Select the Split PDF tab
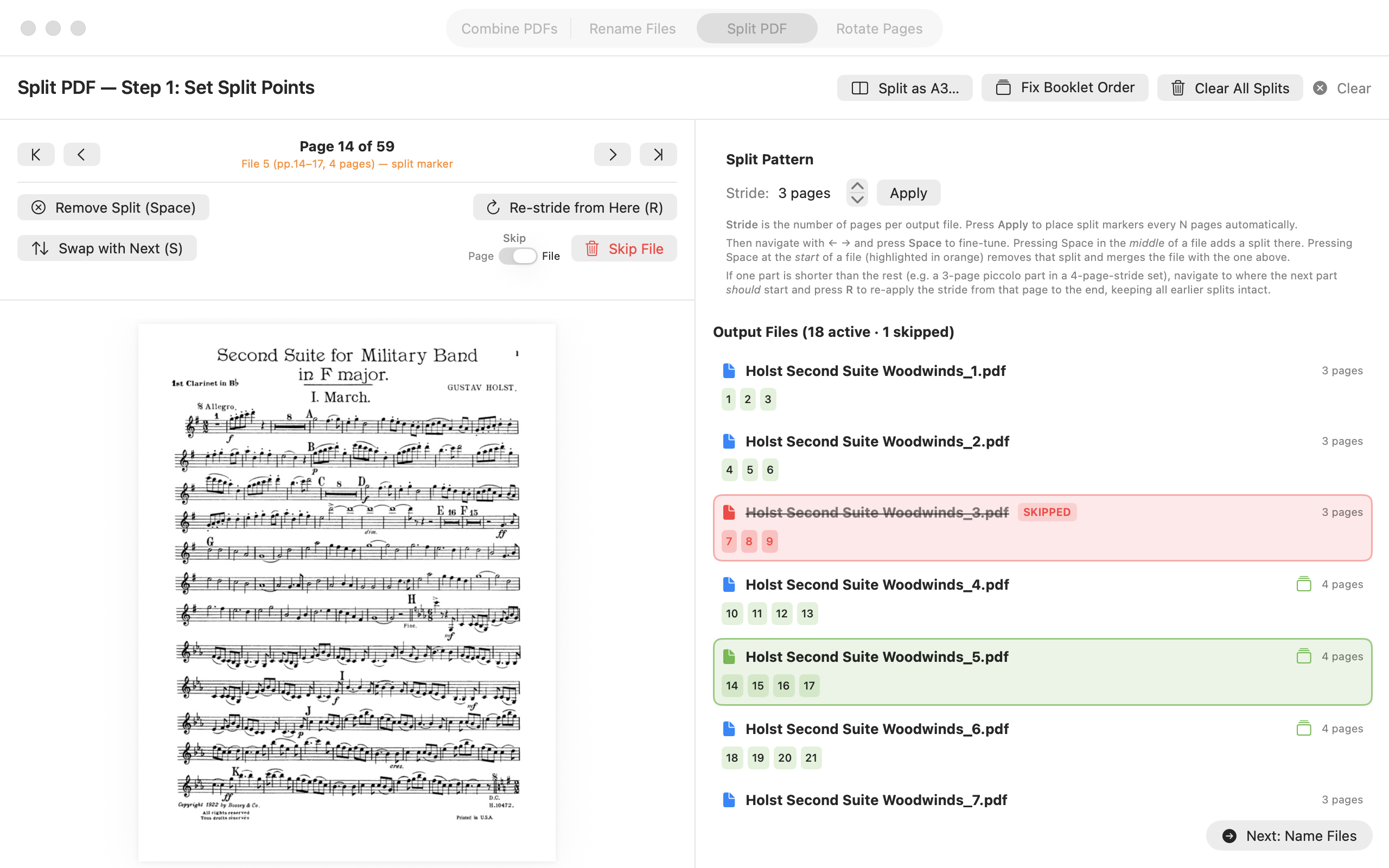 [756, 28]
